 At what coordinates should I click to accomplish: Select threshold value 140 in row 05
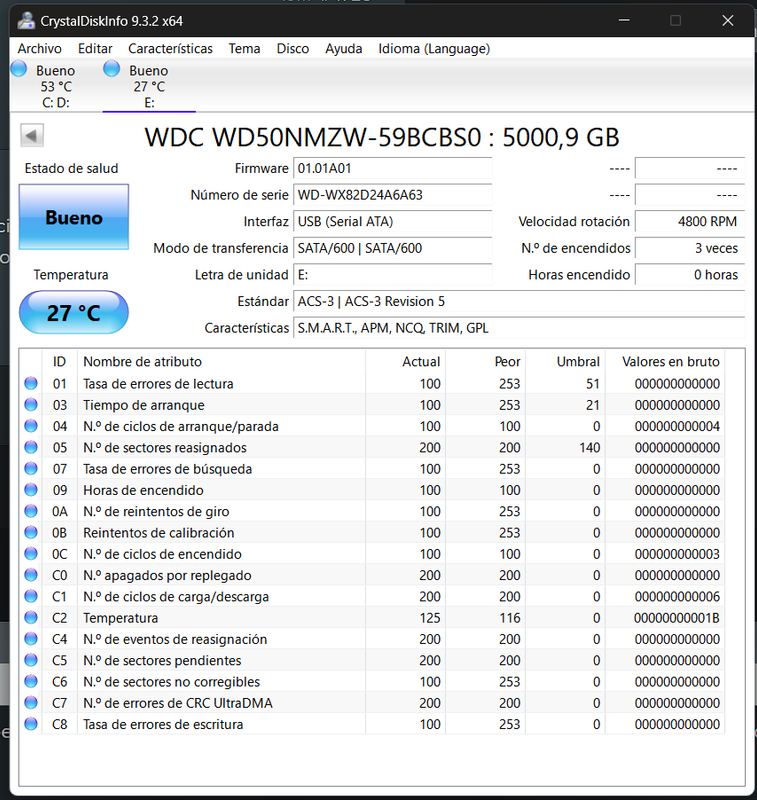pos(589,447)
